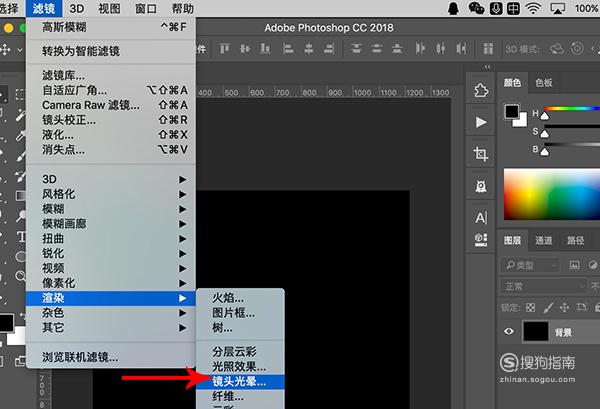
Task: Select the Move tool icon in options bar
Action: click(5, 49)
